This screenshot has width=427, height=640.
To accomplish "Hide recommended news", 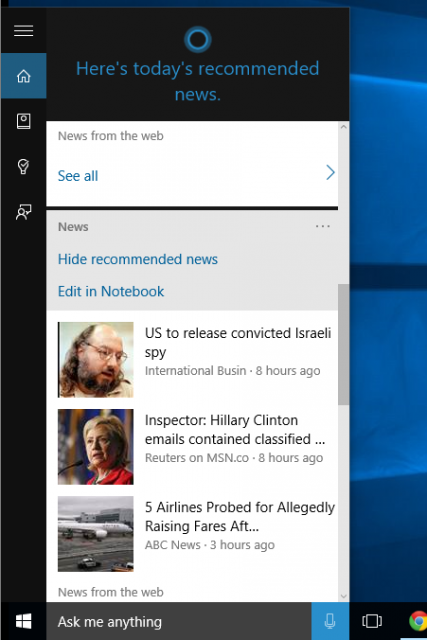I will (138, 259).
